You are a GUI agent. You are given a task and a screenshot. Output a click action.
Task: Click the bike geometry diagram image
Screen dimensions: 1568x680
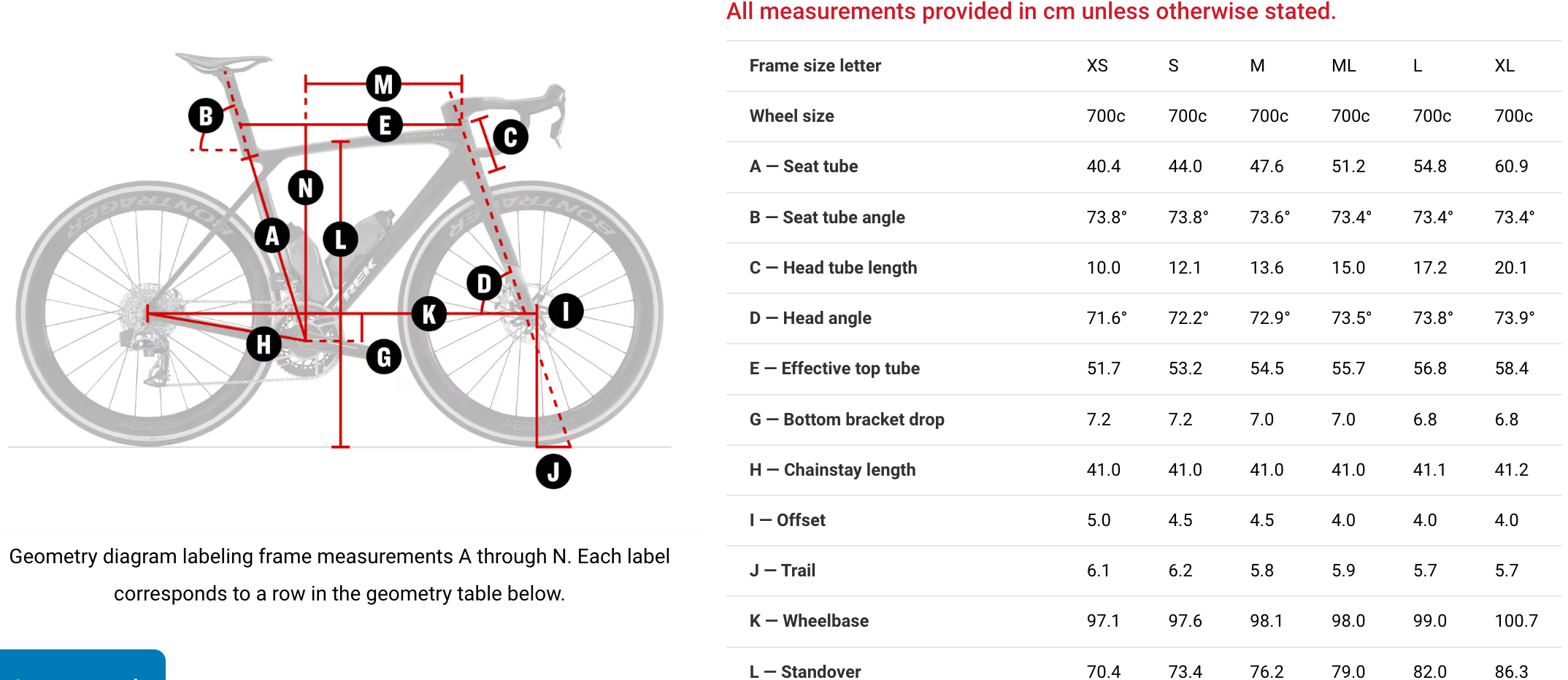pos(339,266)
